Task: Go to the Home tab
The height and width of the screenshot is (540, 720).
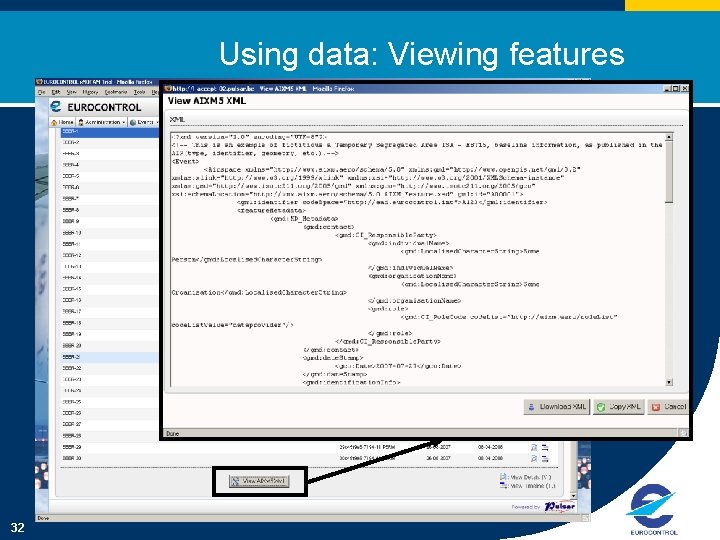Action: click(x=62, y=122)
